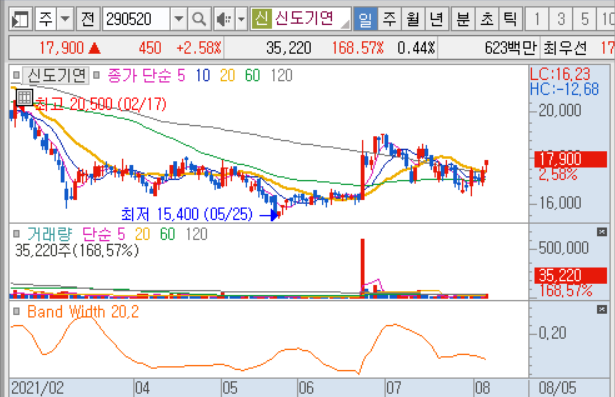The height and width of the screenshot is (397, 615).
Task: Click the stock name 신도기연
Action: click(x=304, y=18)
